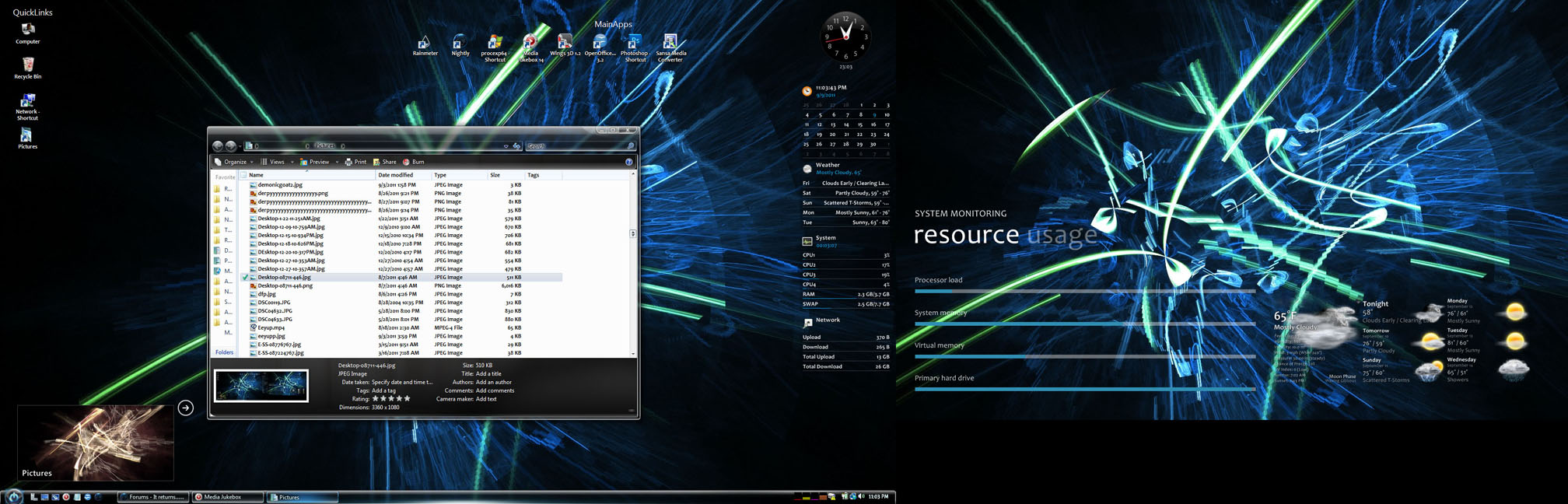Click the Print toolbar button
The height and width of the screenshot is (504, 1568).
pos(355,162)
